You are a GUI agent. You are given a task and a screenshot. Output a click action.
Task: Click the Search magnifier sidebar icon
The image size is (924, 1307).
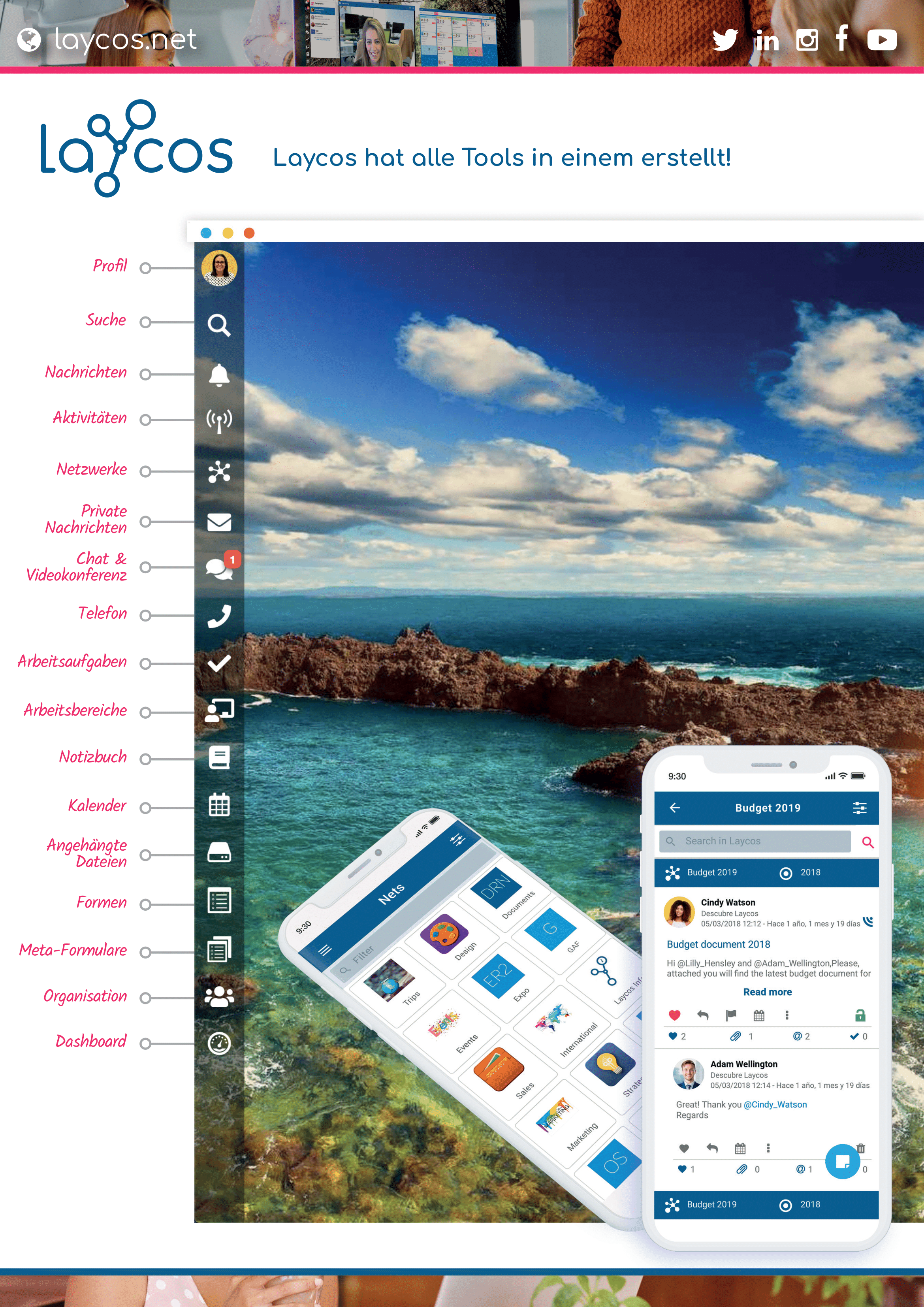click(x=219, y=325)
